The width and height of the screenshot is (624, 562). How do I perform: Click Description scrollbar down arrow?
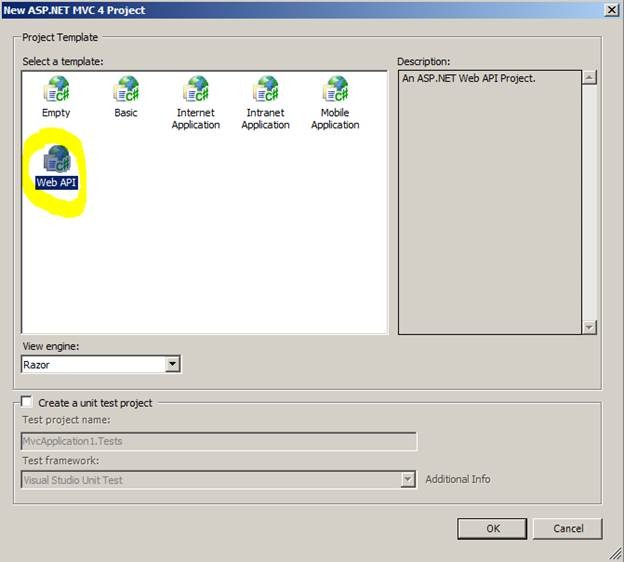(x=589, y=327)
